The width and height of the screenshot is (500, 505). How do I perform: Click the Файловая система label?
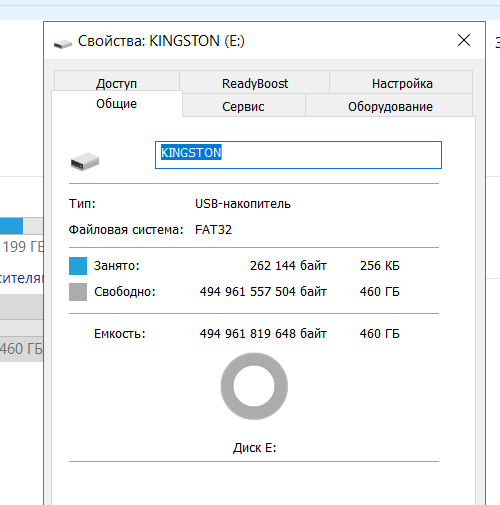point(126,230)
